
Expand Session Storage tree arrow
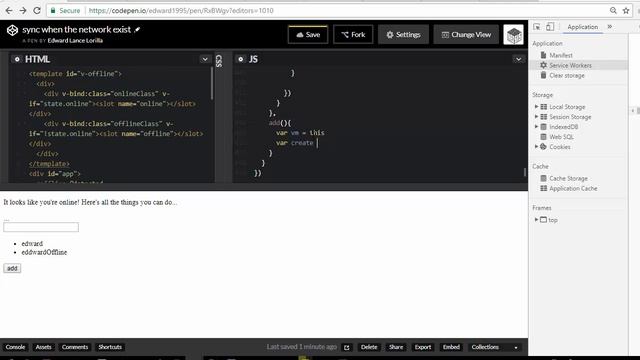click(x=536, y=117)
